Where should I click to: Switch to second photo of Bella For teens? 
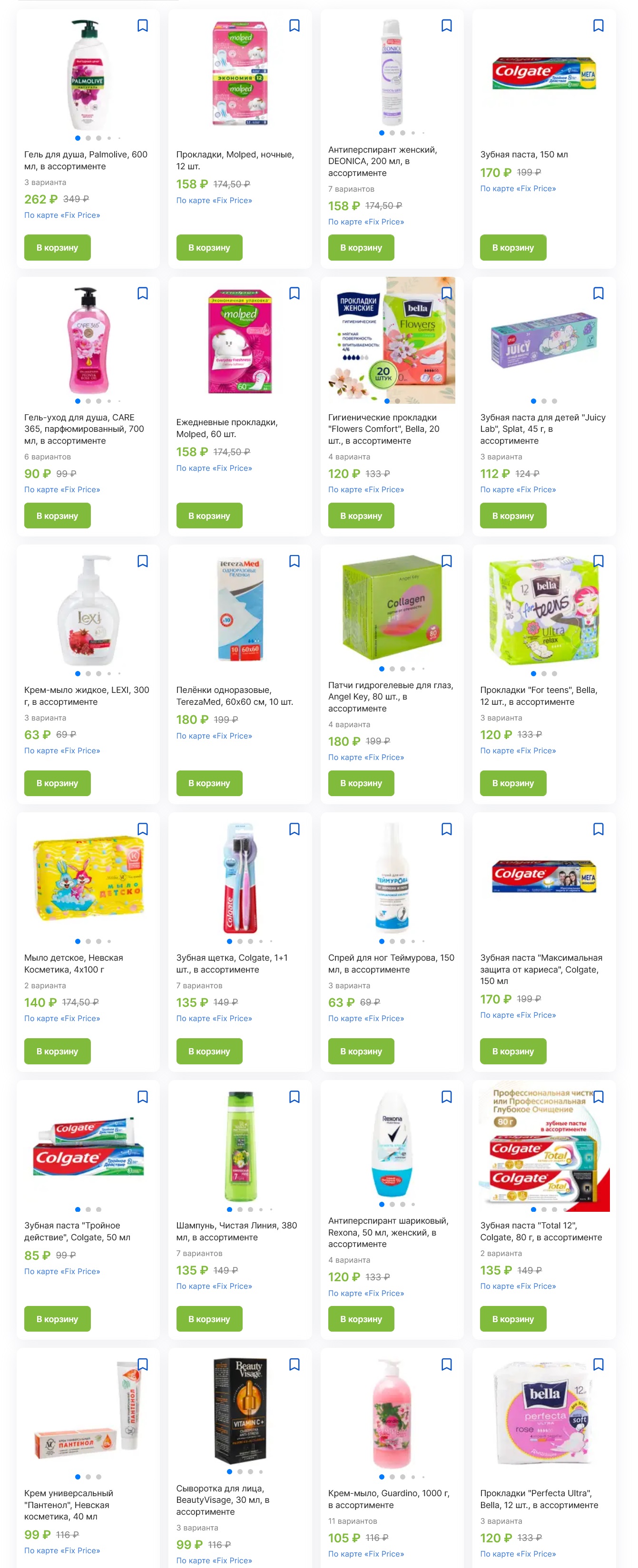pos(544,674)
